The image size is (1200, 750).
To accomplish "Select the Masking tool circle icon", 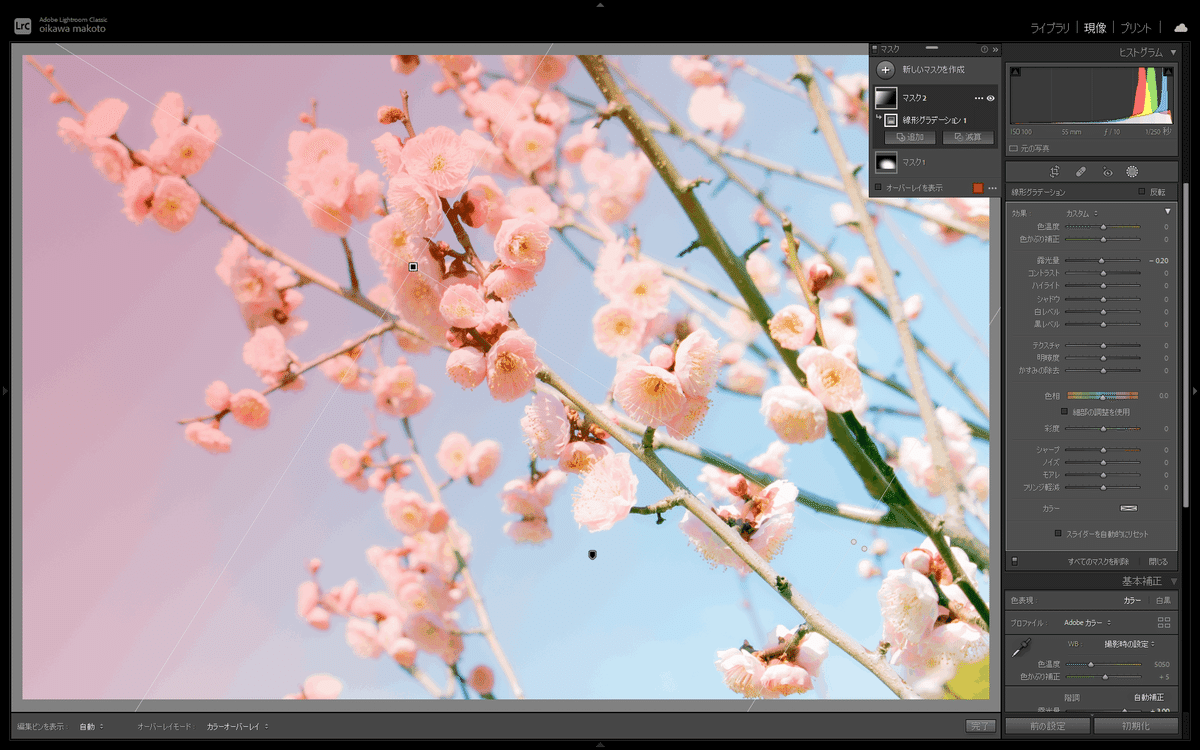I will pyautogui.click(x=1132, y=172).
